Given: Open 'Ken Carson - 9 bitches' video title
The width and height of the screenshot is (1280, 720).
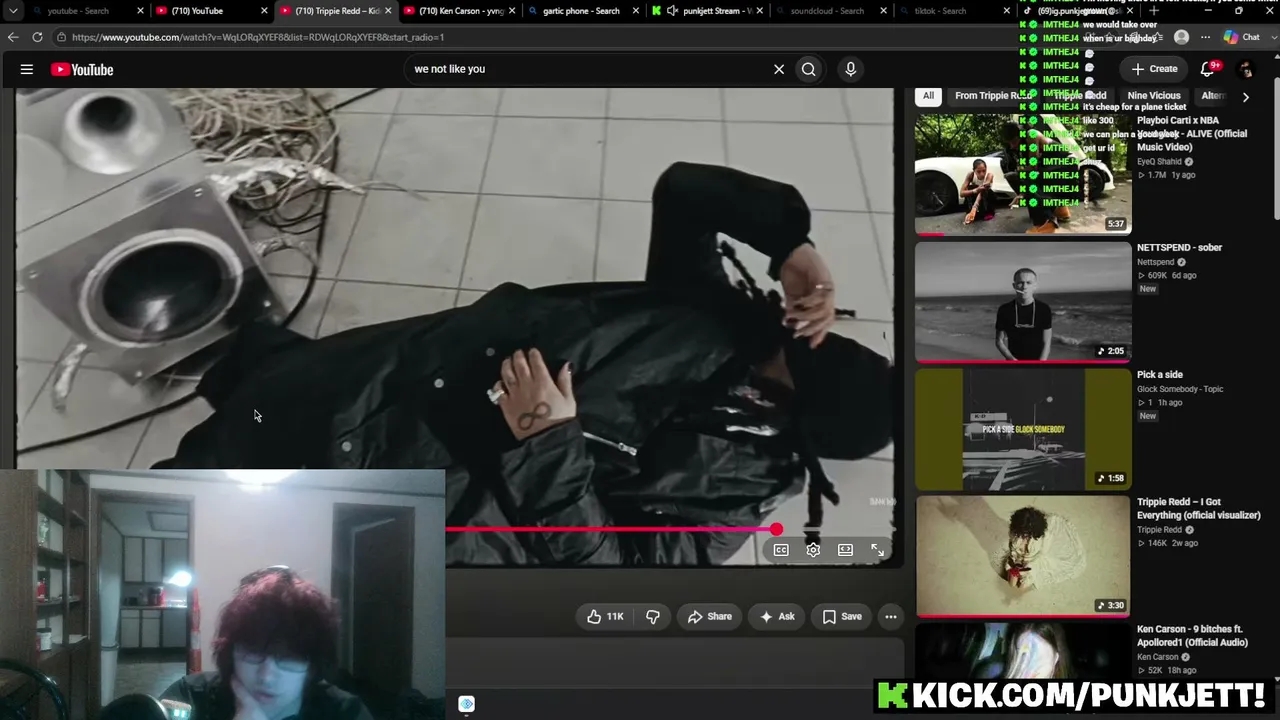Looking at the screenshot, I should (1192, 636).
